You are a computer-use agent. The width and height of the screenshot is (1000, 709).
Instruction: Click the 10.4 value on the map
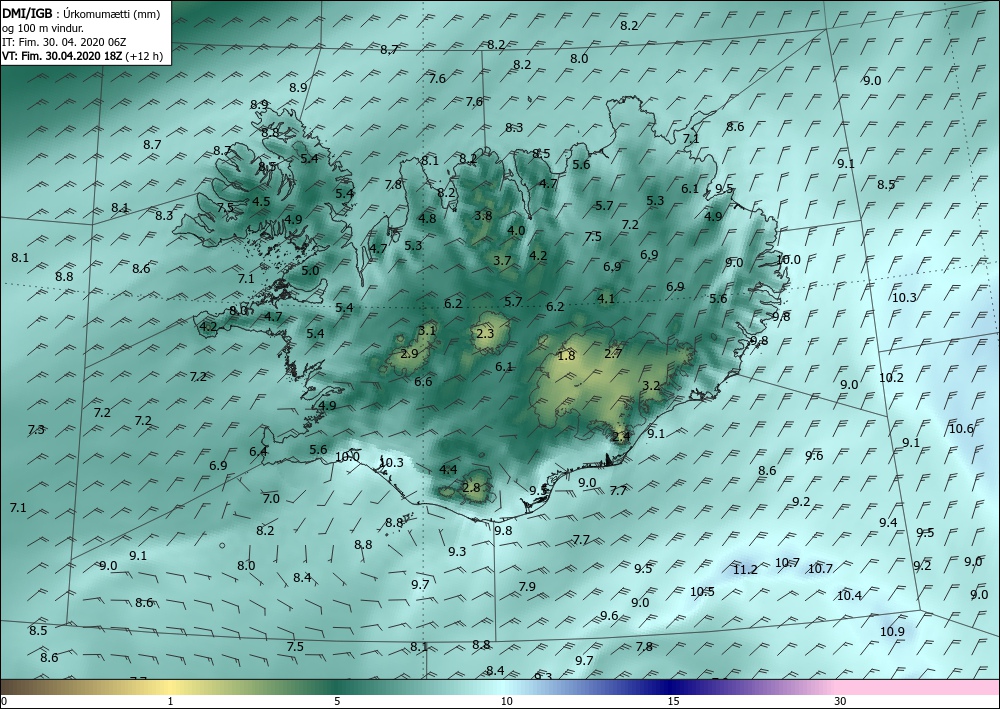pos(849,596)
